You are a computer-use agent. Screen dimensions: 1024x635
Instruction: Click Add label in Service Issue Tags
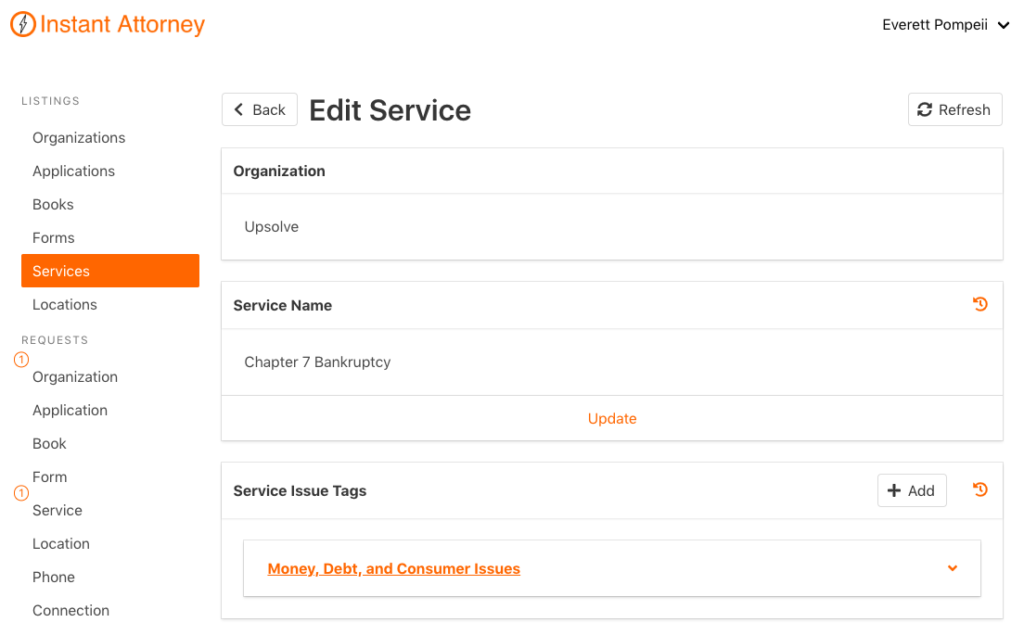921,491
